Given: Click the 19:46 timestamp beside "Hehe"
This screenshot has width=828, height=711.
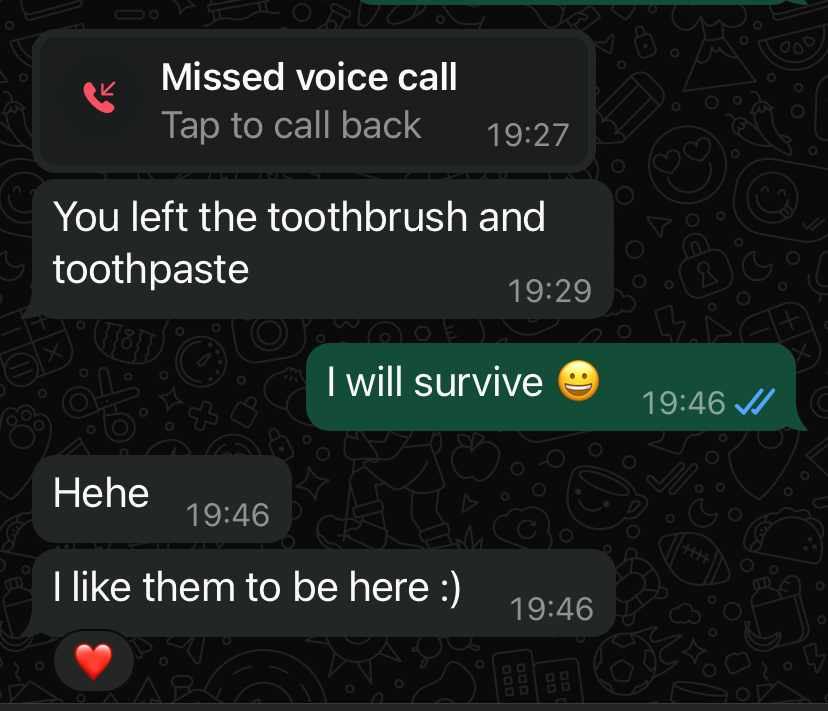Looking at the screenshot, I should pos(228,514).
